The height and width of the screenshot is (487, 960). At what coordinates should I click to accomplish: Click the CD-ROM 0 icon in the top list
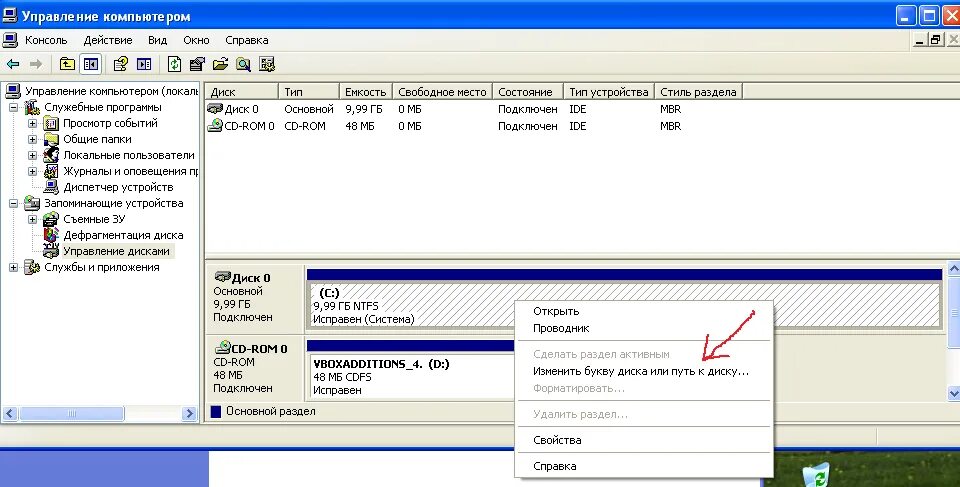pyautogui.click(x=215, y=126)
